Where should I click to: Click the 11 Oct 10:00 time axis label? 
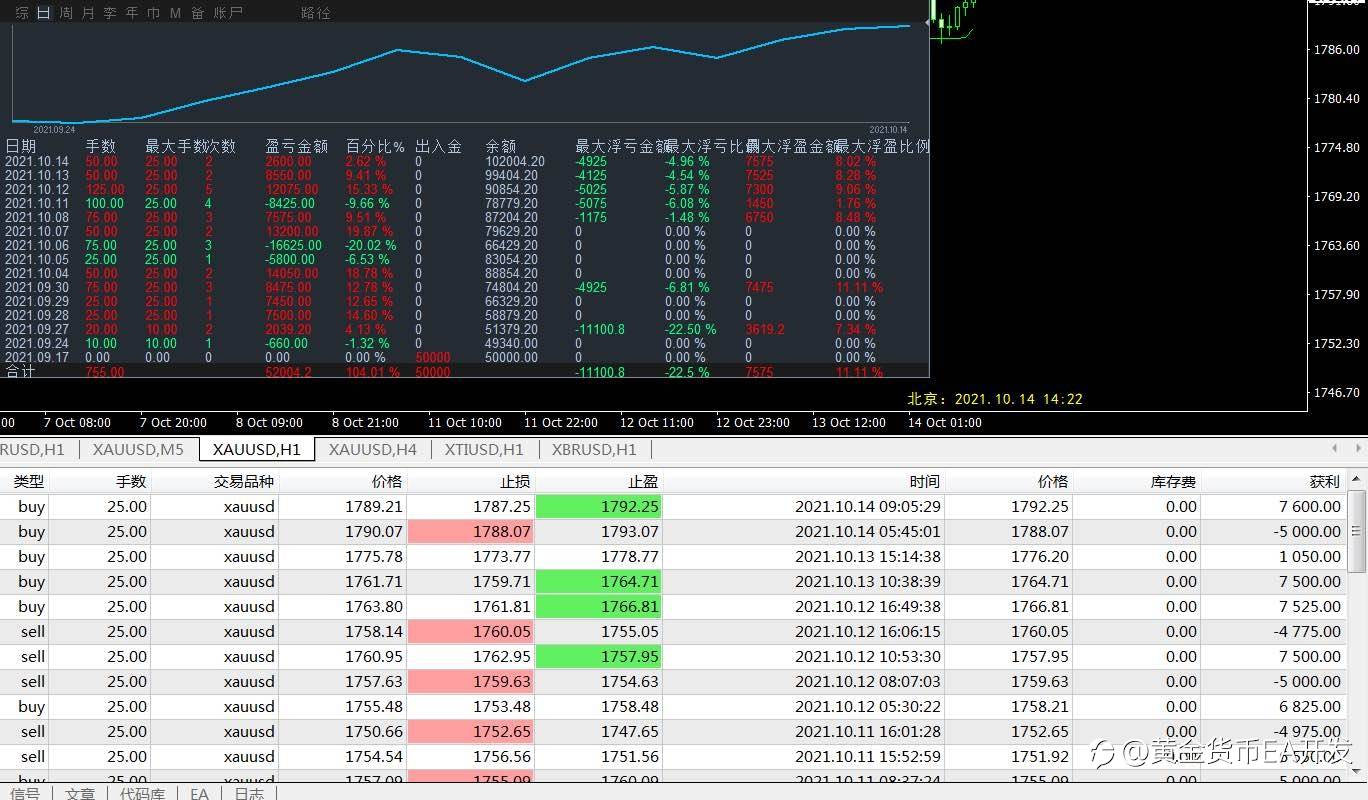pyautogui.click(x=465, y=423)
